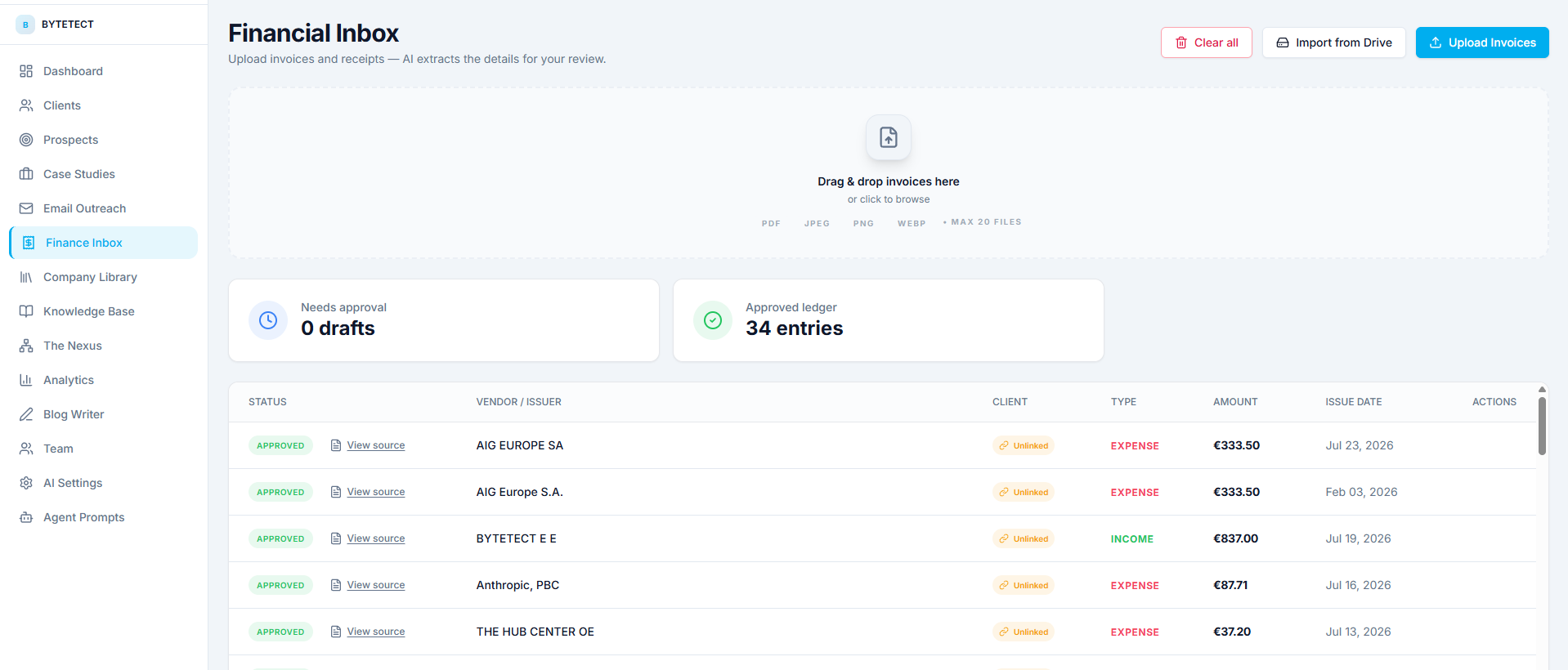
Task: Click Unlinked badge in AIG EUROPE SA row
Action: [x=1024, y=445]
